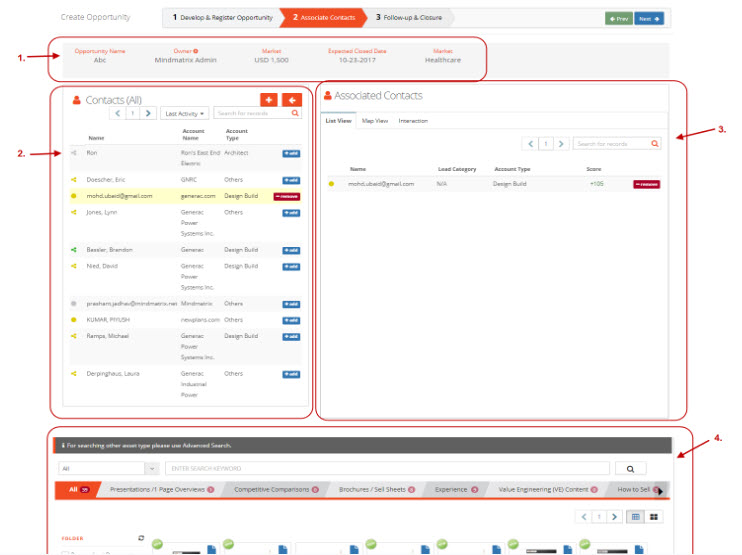The image size is (742, 555).
Task: Open the Last Activity sort dropdown
Action: [x=185, y=114]
